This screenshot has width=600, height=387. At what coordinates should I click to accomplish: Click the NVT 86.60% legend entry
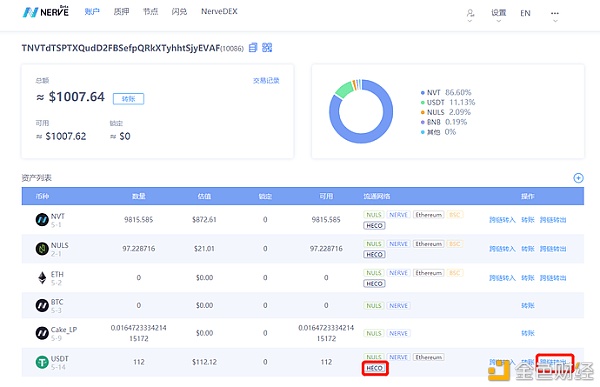click(446, 92)
